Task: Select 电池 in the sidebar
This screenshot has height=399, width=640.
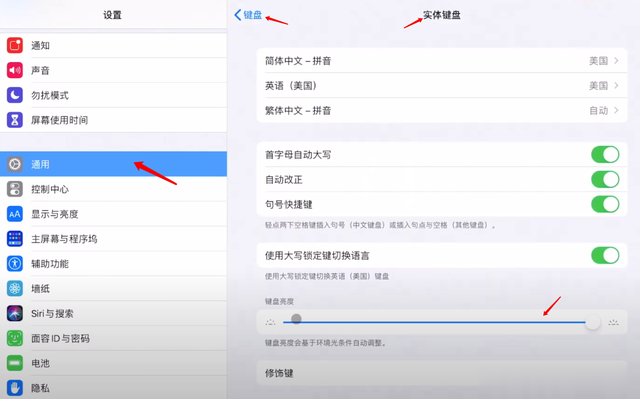Action: [x=113, y=363]
